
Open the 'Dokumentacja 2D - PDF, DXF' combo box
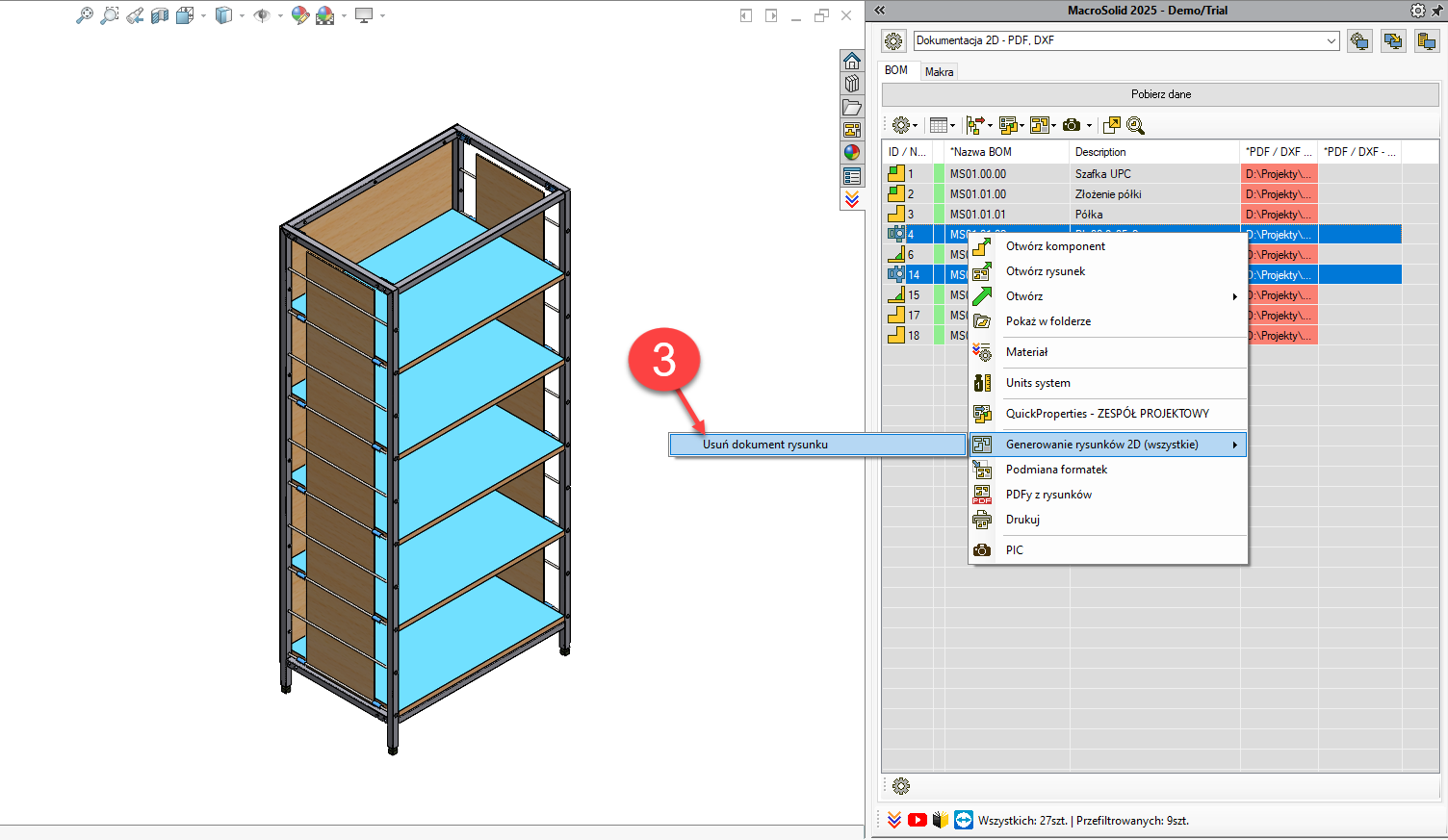point(1125,40)
